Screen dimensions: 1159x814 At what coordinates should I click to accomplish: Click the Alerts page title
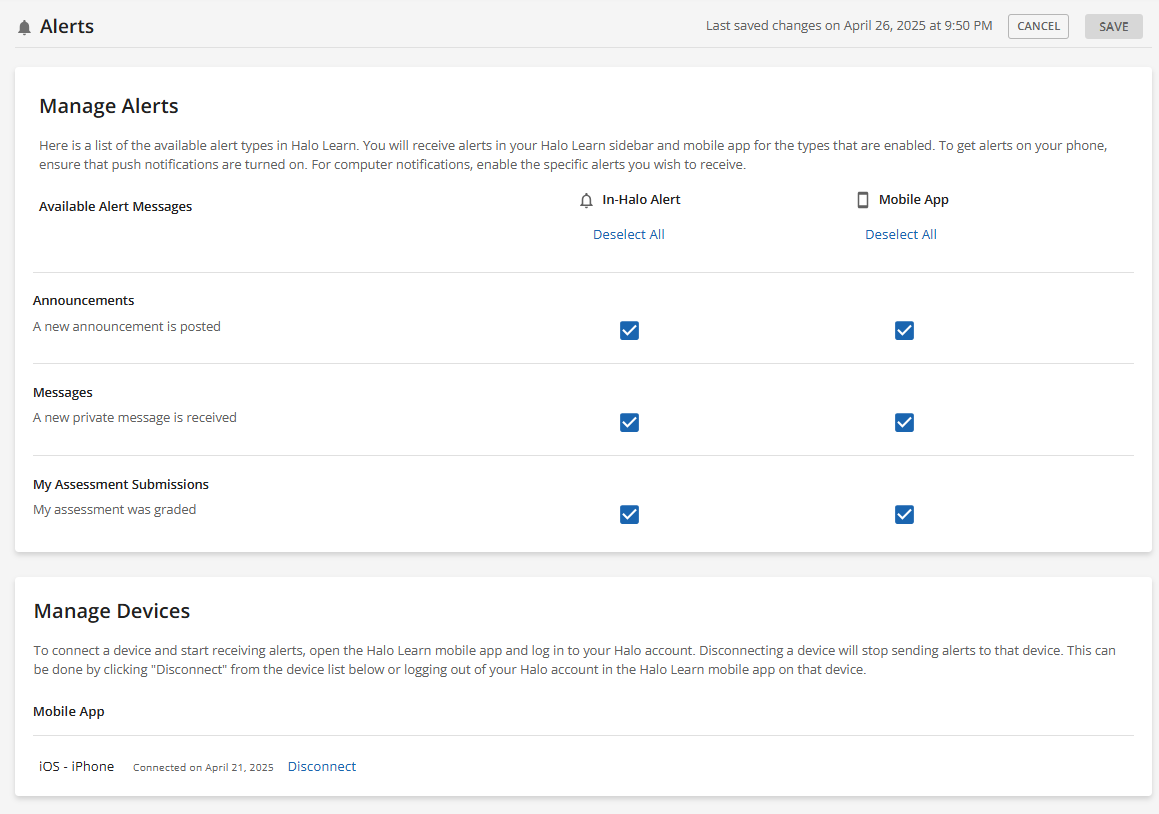(67, 27)
